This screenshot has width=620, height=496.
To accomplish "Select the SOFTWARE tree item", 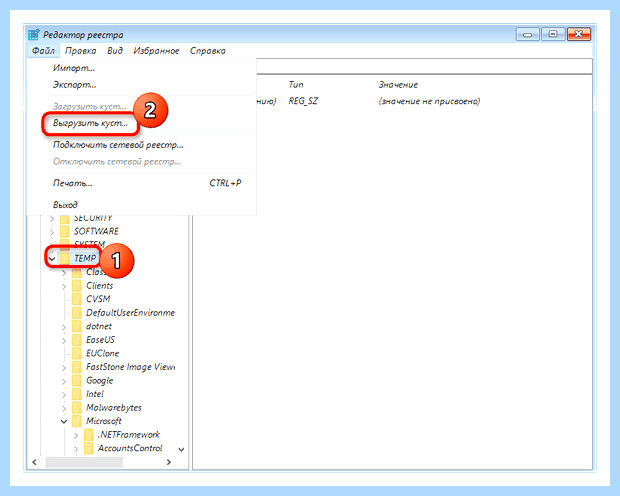I will point(96,231).
